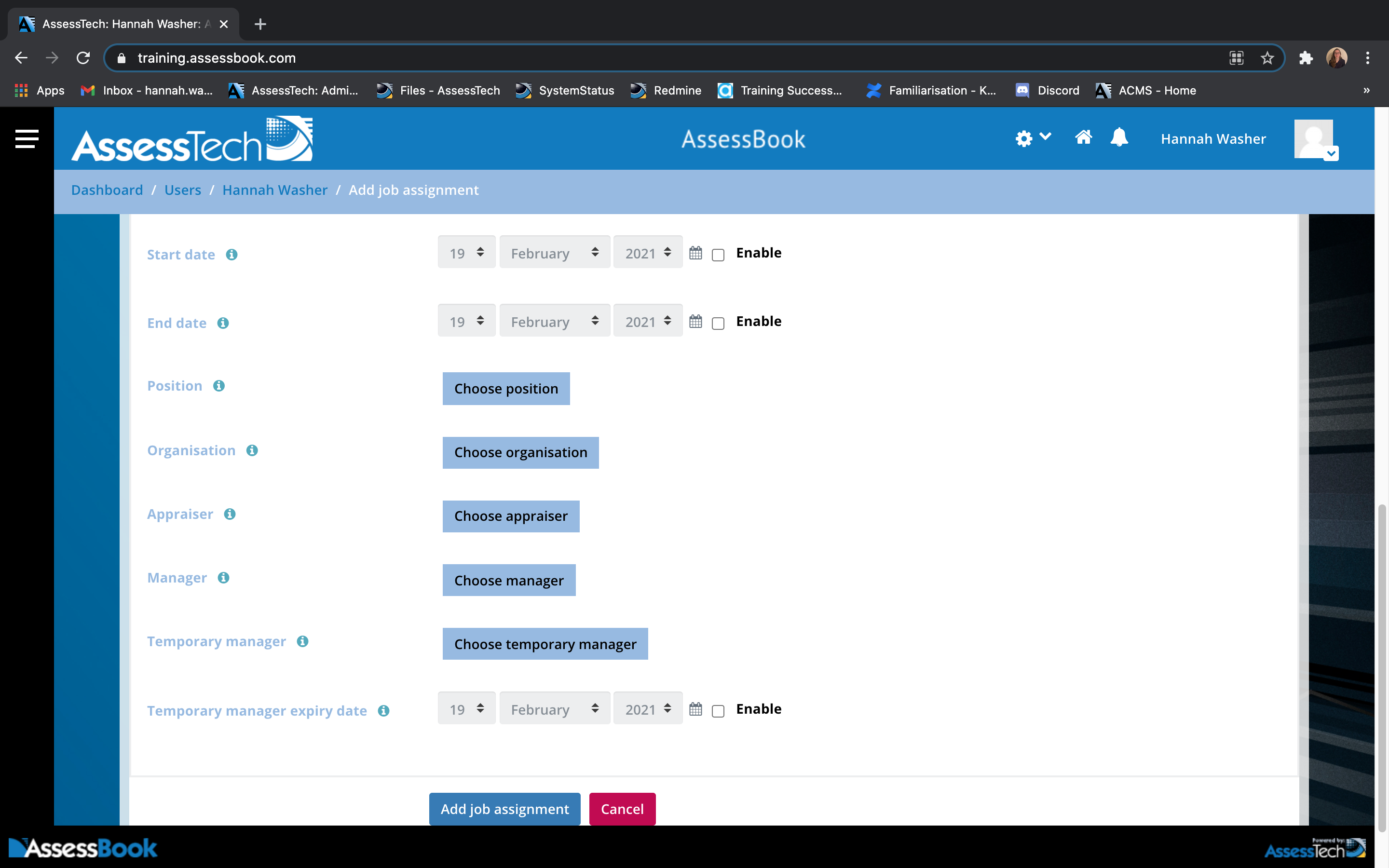1389x868 pixels.
Task: Go to Dashboard breadcrumb link
Action: 107,190
